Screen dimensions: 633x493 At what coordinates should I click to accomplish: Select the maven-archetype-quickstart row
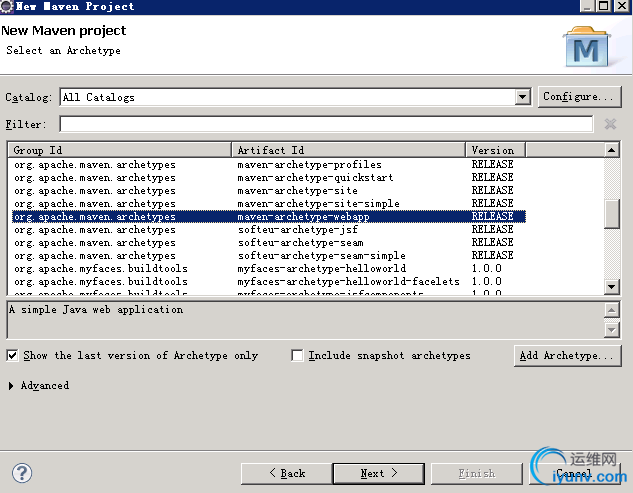[268, 178]
